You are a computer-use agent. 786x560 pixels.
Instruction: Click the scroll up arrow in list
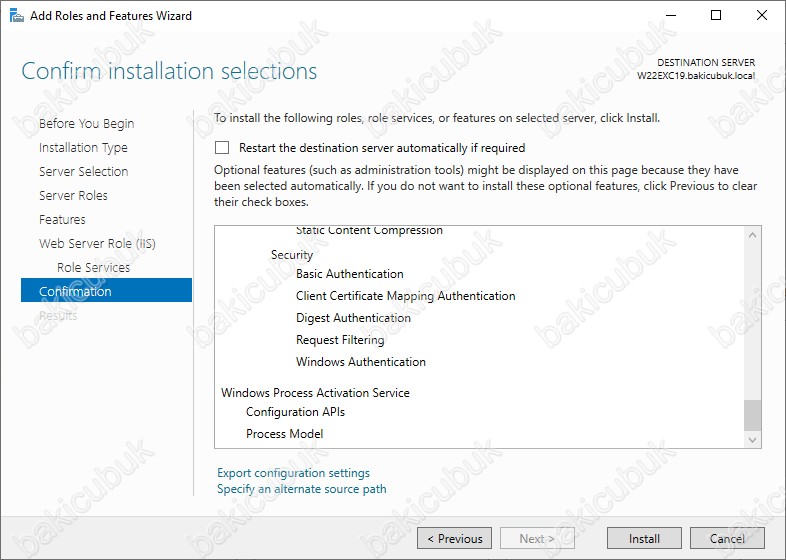tap(752, 235)
